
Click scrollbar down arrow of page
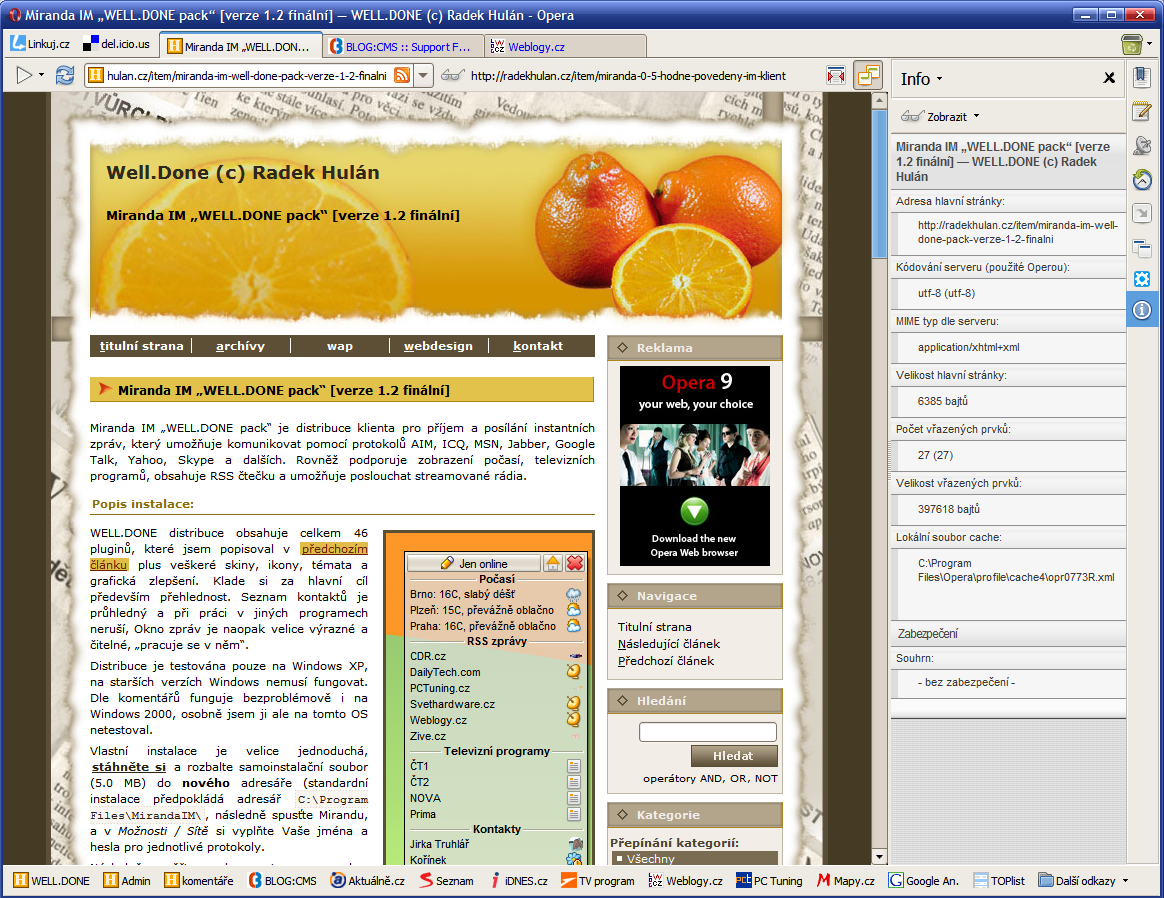click(x=879, y=857)
